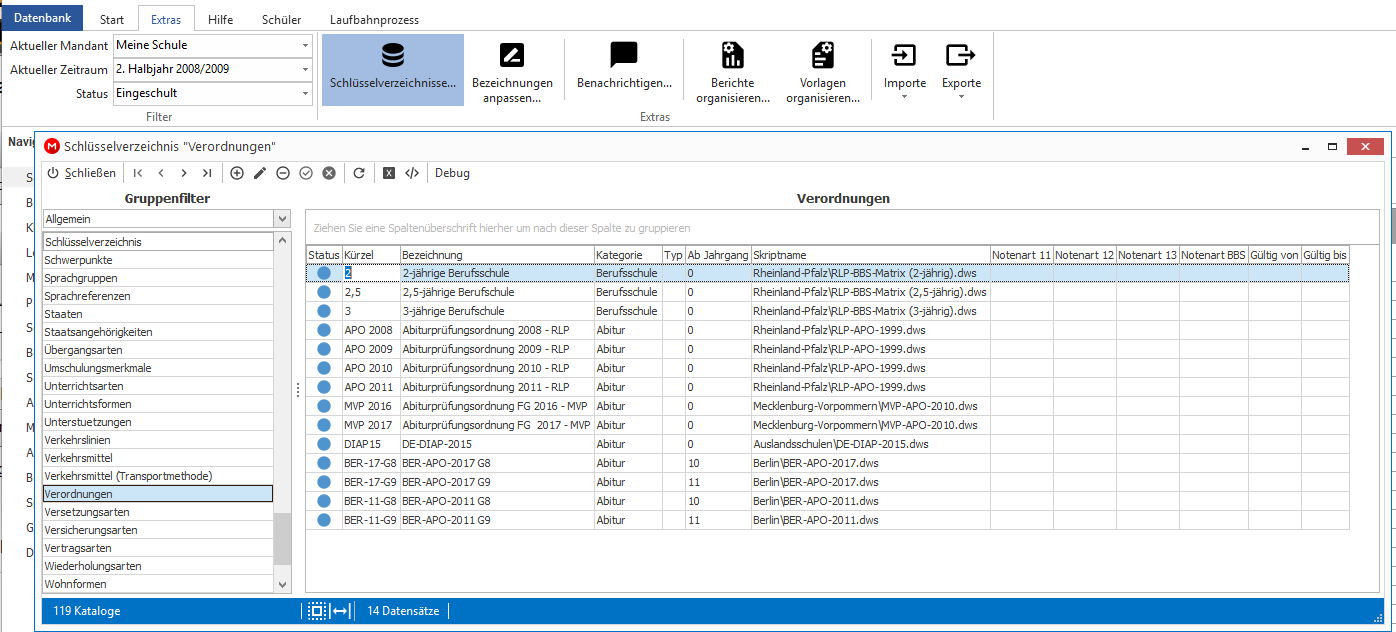Delete the record with minus circle icon
The image size is (1396, 632).
click(283, 173)
